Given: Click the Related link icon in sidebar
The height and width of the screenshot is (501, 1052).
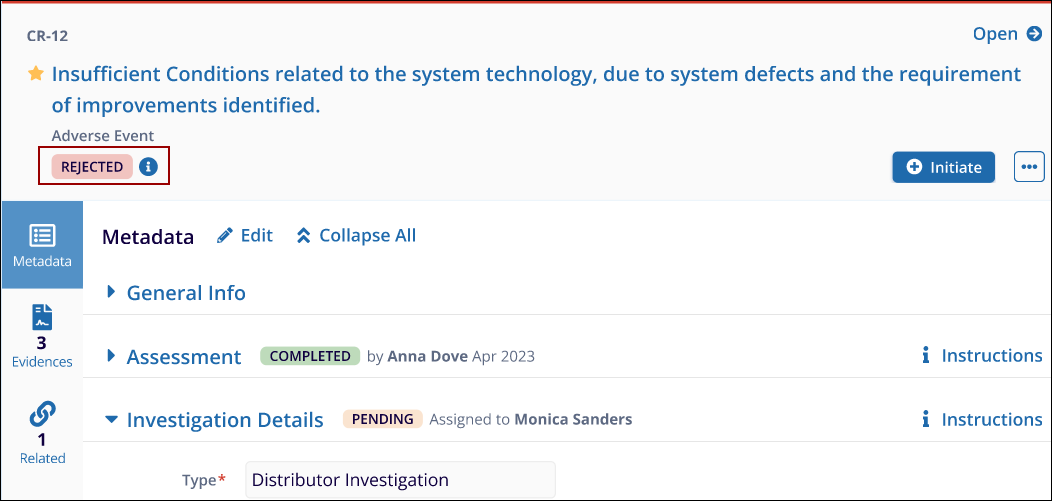Looking at the screenshot, I should [x=42, y=414].
